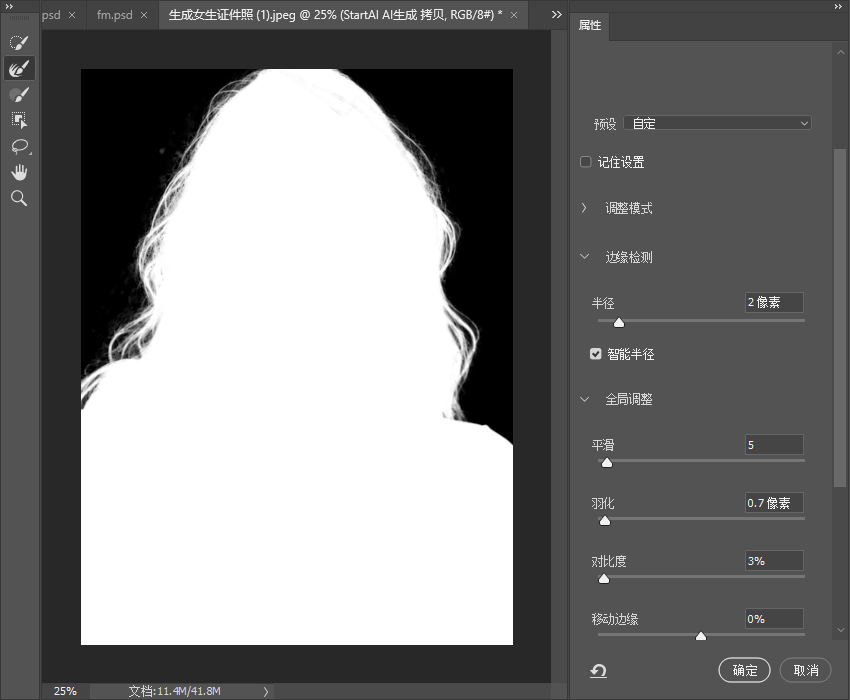This screenshot has width=850, height=700.
Task: Click the 平滑 value field
Action: coord(774,445)
